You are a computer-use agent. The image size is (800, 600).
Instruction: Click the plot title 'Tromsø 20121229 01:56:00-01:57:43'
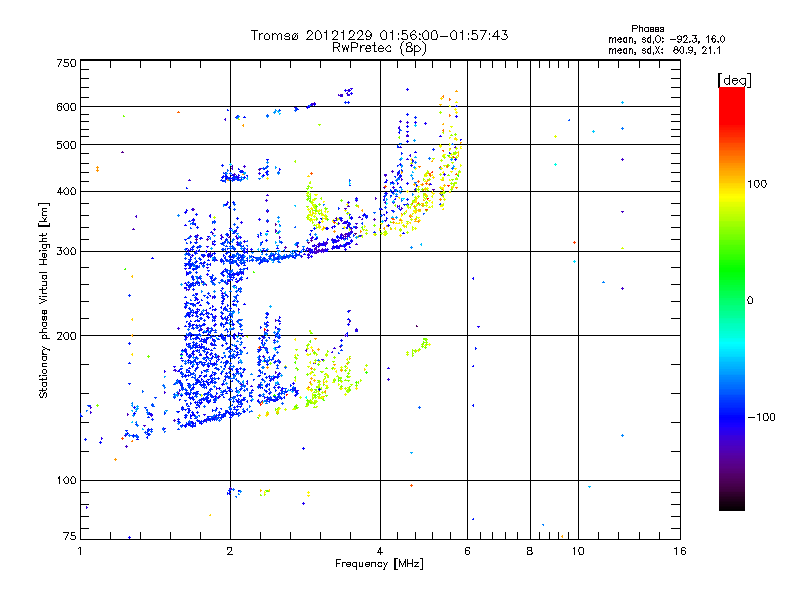pos(379,35)
